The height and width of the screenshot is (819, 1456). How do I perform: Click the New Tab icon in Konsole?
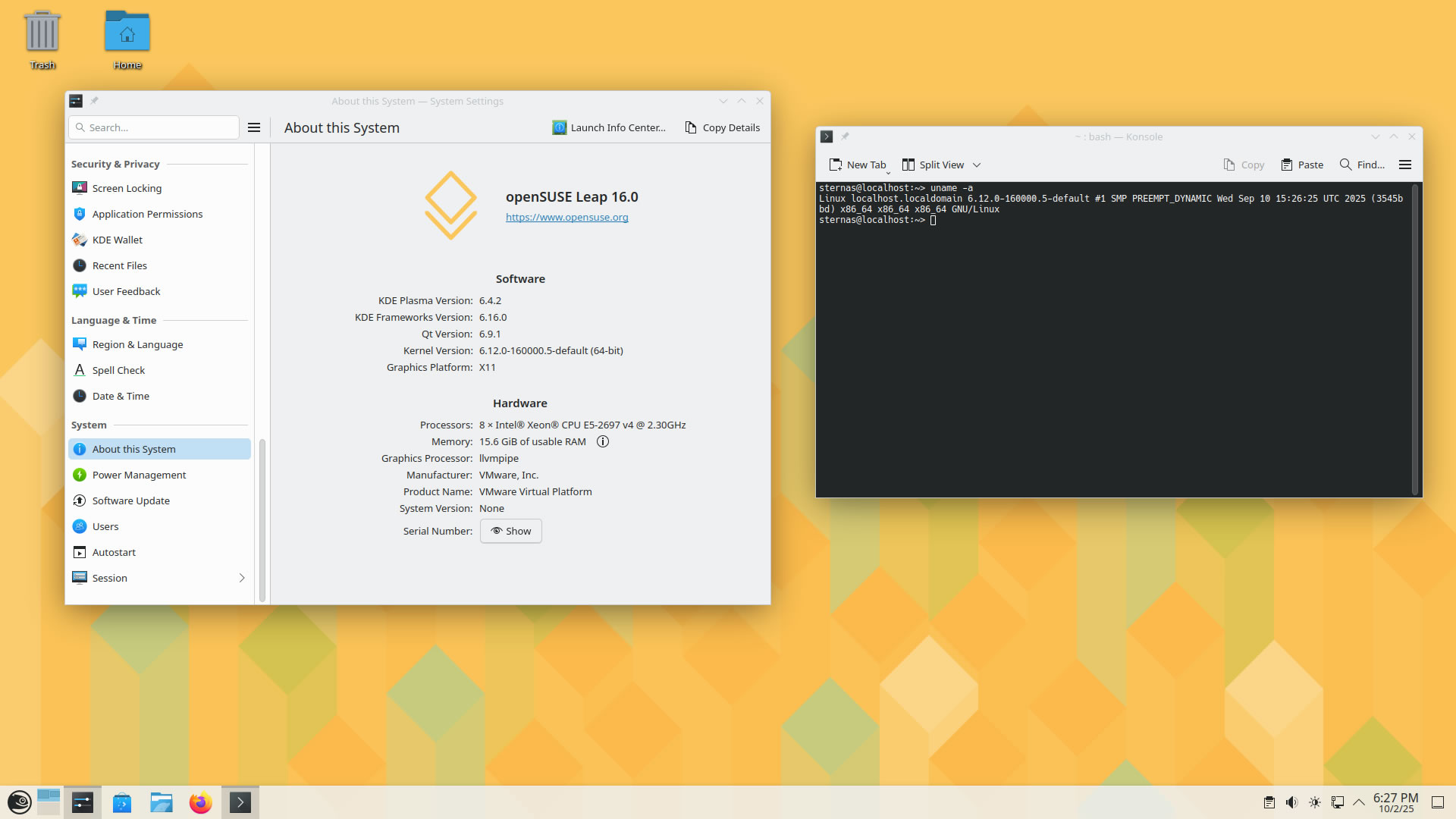tap(836, 165)
